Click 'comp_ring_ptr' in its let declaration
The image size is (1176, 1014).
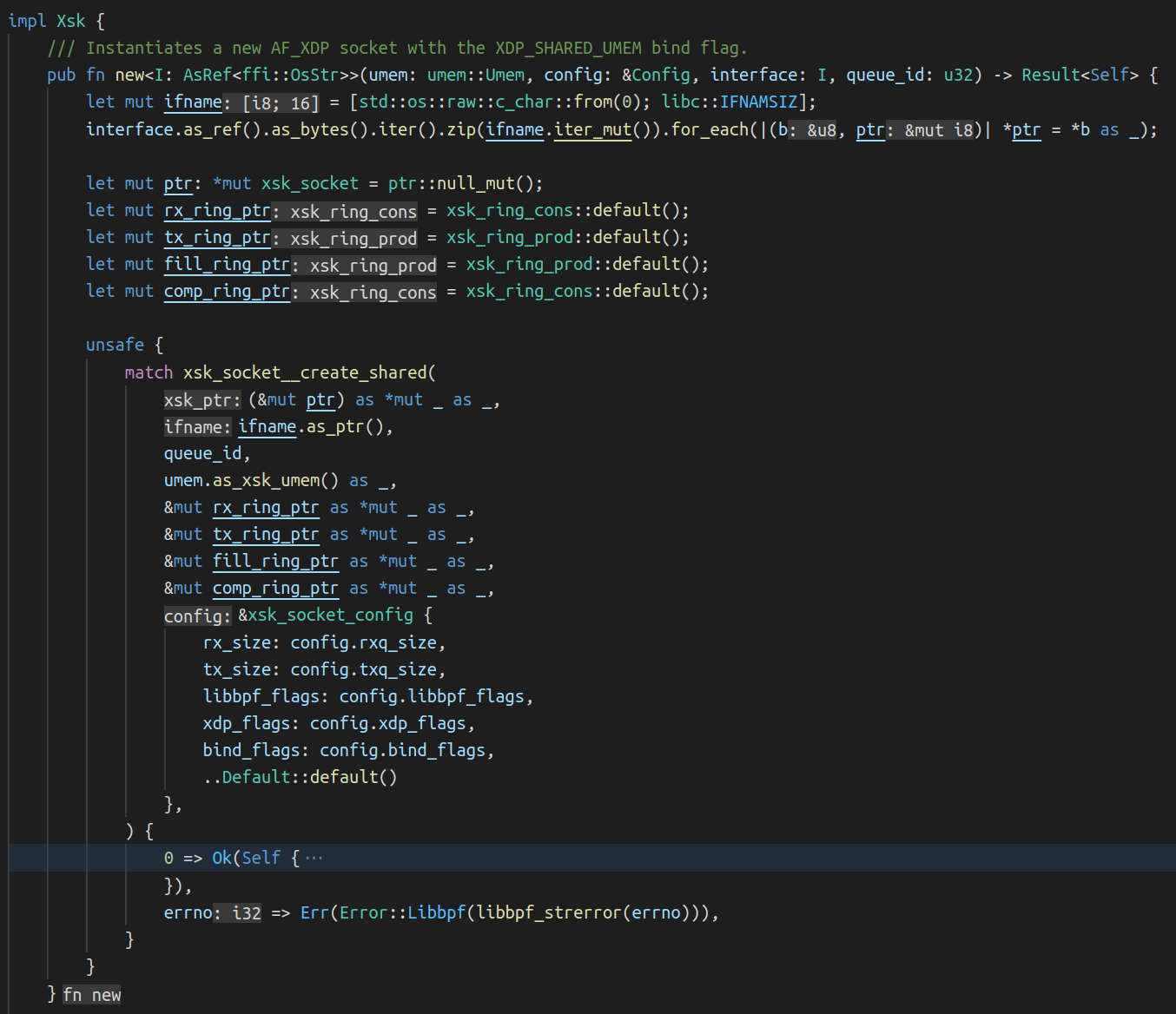[x=227, y=291]
